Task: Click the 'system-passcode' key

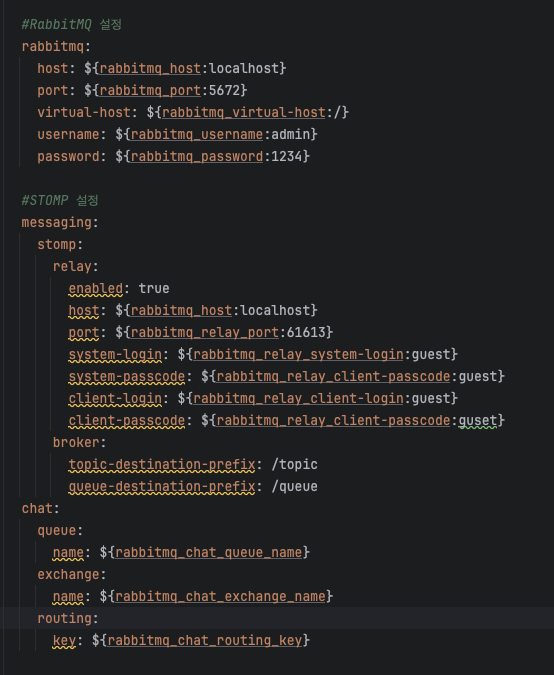Action: pyautogui.click(x=127, y=376)
